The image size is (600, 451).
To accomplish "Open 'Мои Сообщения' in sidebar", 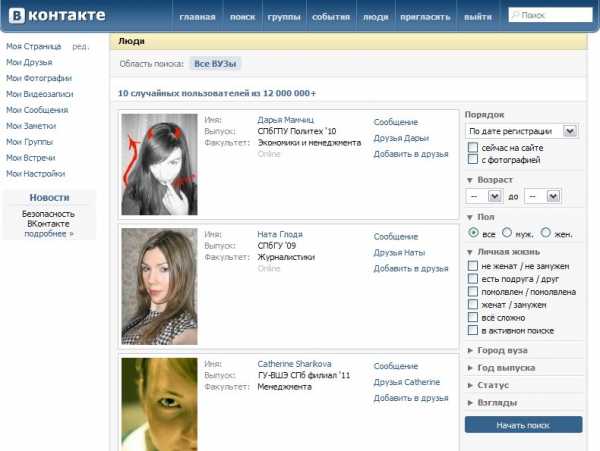I will click(x=37, y=110).
